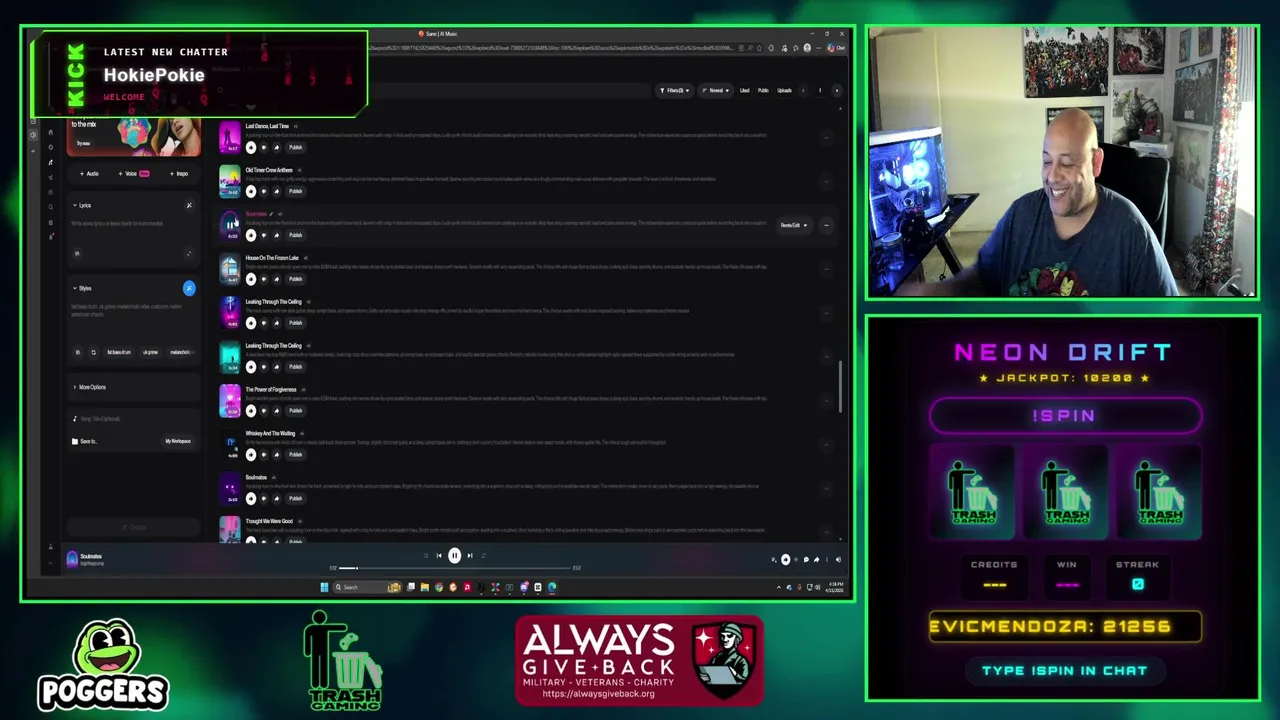Like House On The Frozen Lake
This screenshot has height=720, width=1280.
251,279
